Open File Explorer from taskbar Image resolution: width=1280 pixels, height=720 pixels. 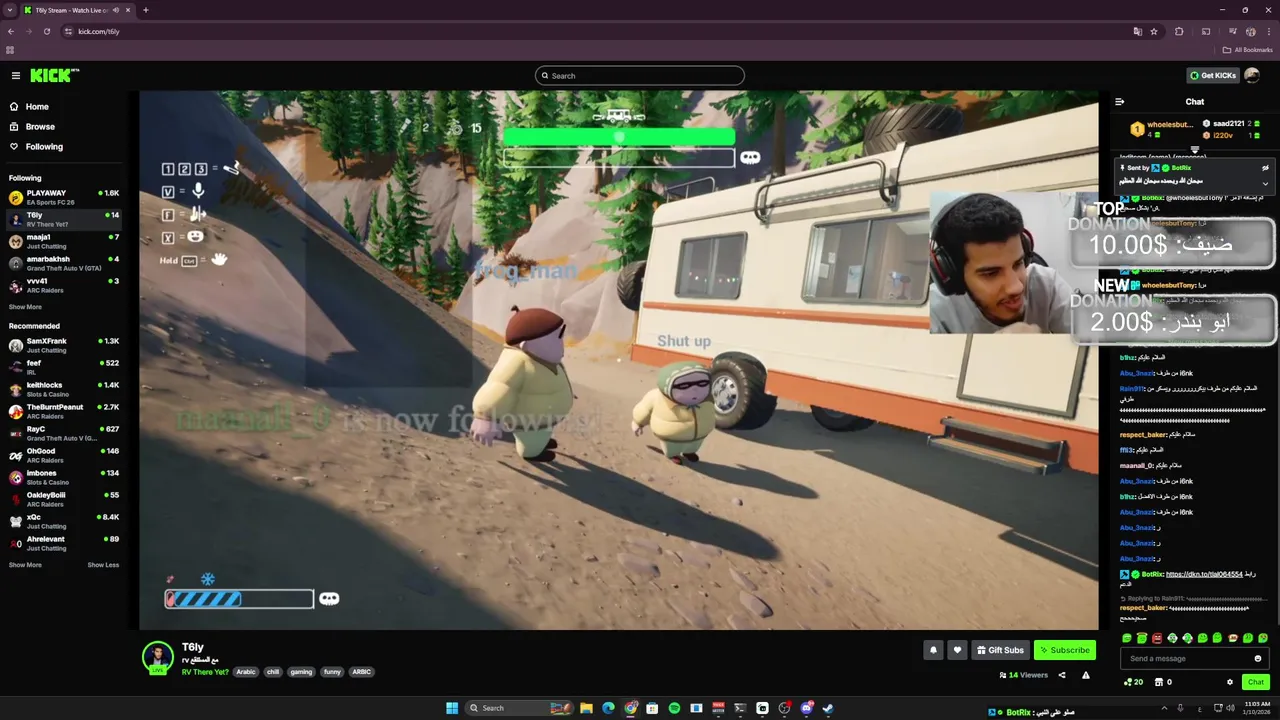tap(587, 708)
